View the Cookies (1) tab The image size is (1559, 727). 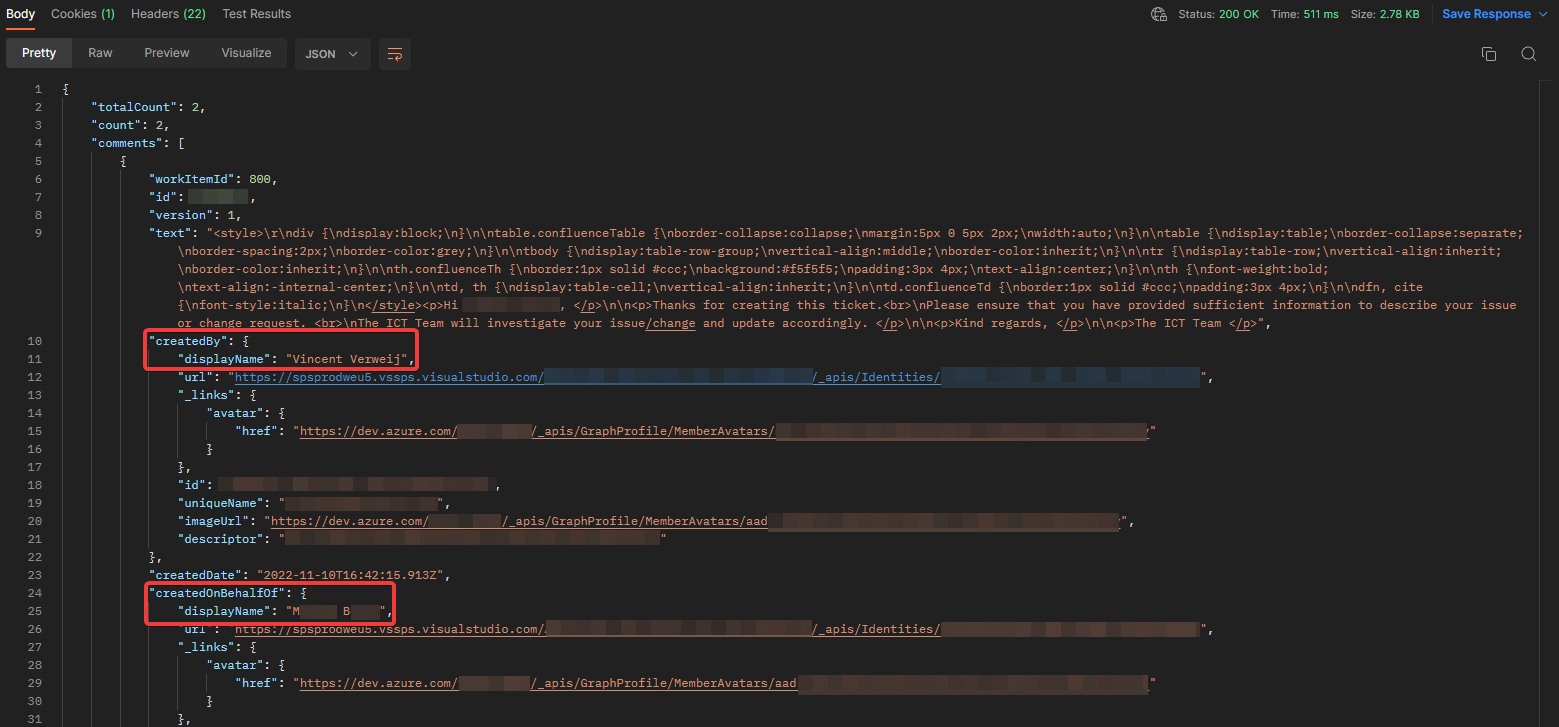82,14
